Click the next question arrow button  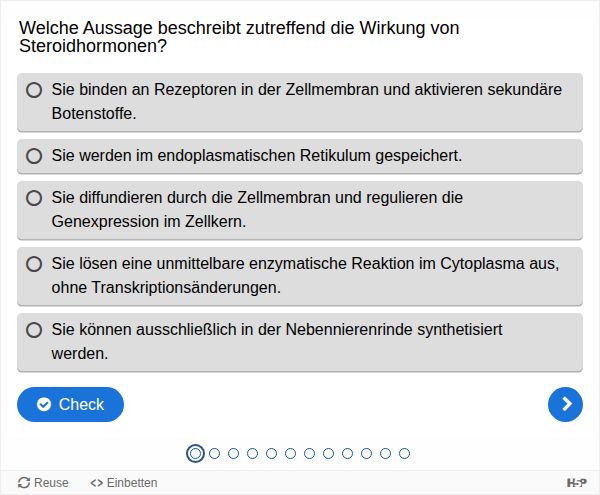tap(566, 404)
